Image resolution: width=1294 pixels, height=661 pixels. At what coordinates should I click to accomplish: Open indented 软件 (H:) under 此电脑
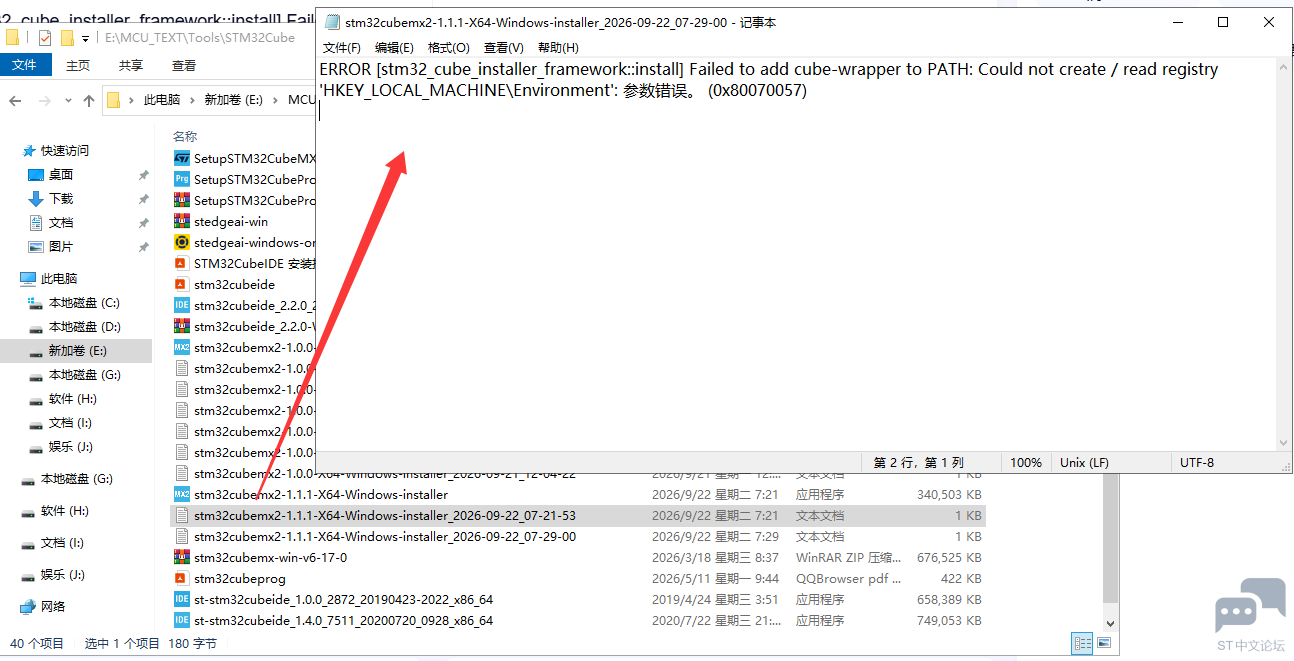click(x=72, y=398)
